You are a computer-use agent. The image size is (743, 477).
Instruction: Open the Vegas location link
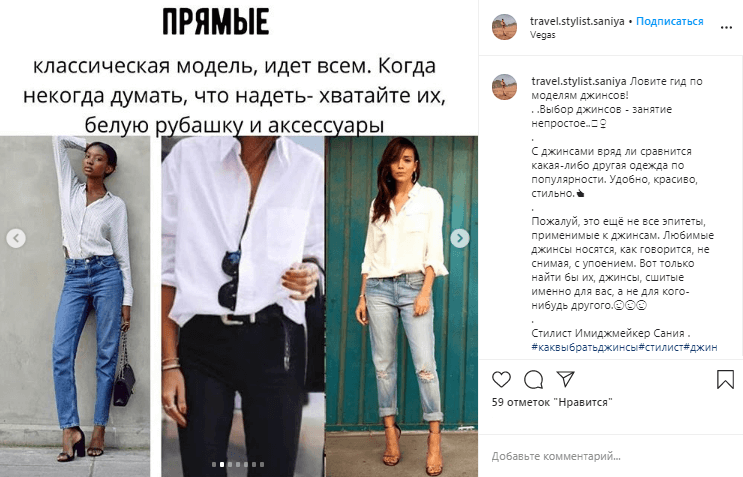click(x=542, y=35)
